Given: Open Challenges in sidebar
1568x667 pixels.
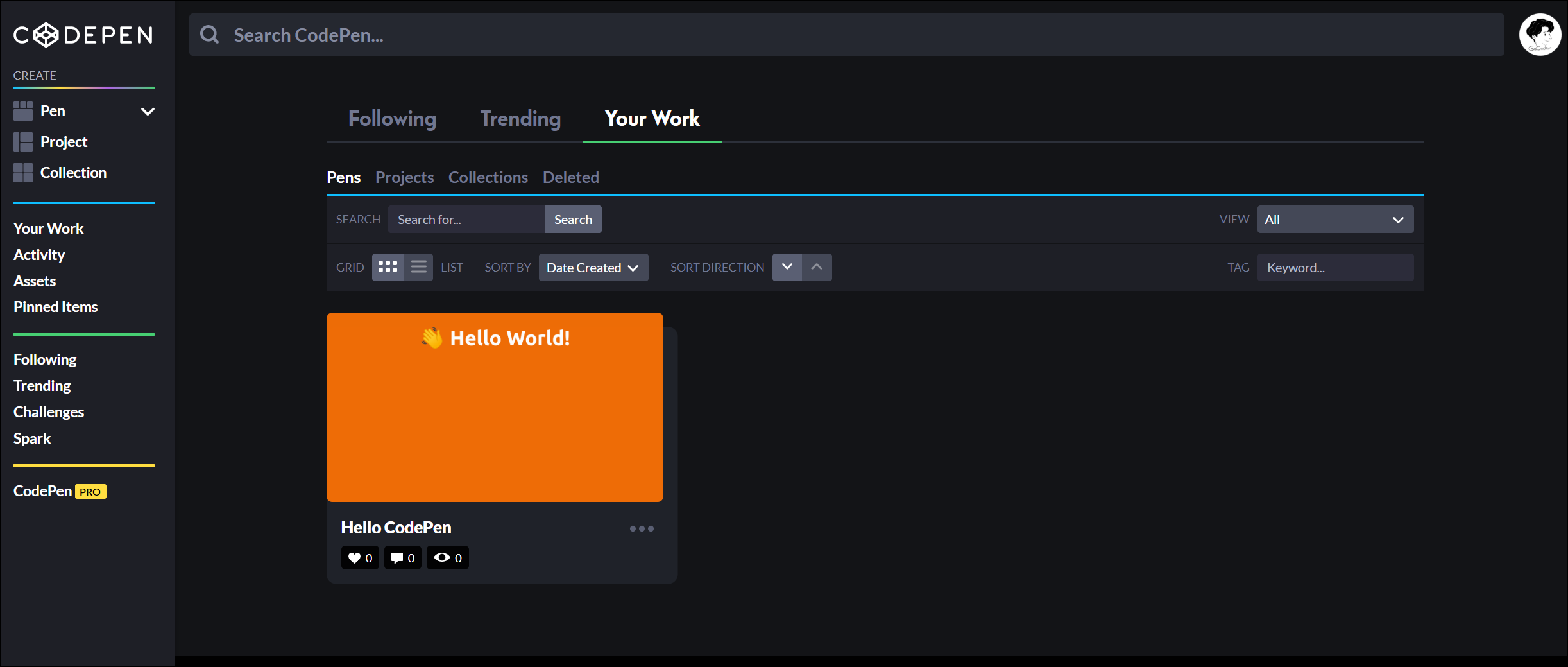Looking at the screenshot, I should pos(49,412).
